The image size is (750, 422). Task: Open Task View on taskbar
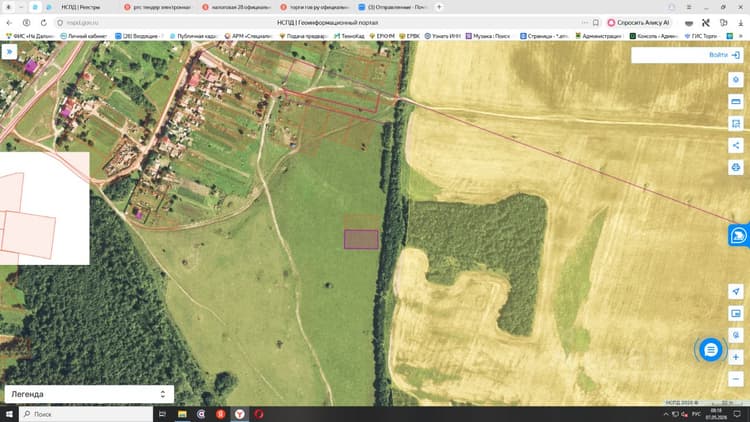162,414
